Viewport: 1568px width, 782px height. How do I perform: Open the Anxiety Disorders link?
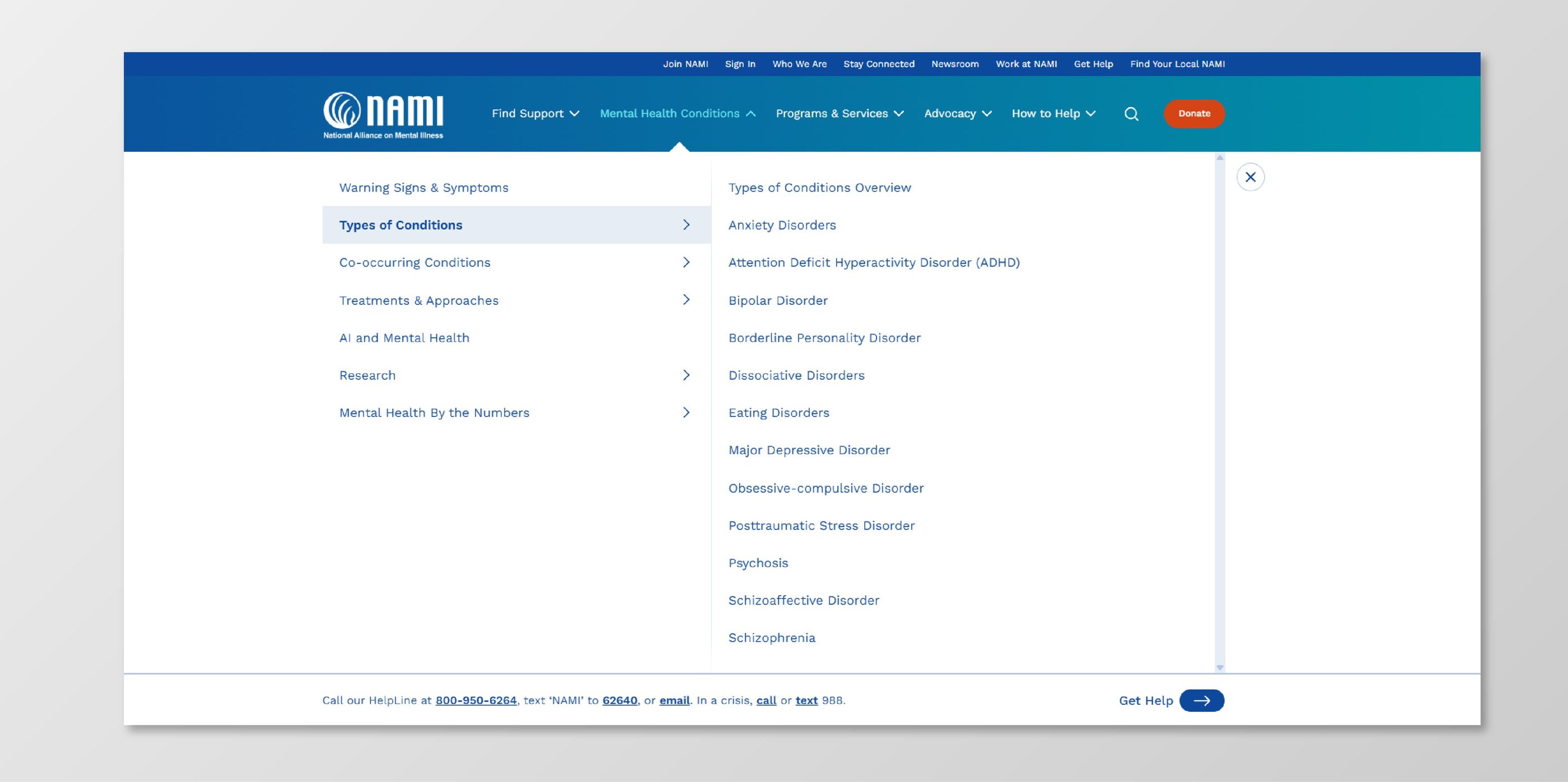[x=782, y=225]
